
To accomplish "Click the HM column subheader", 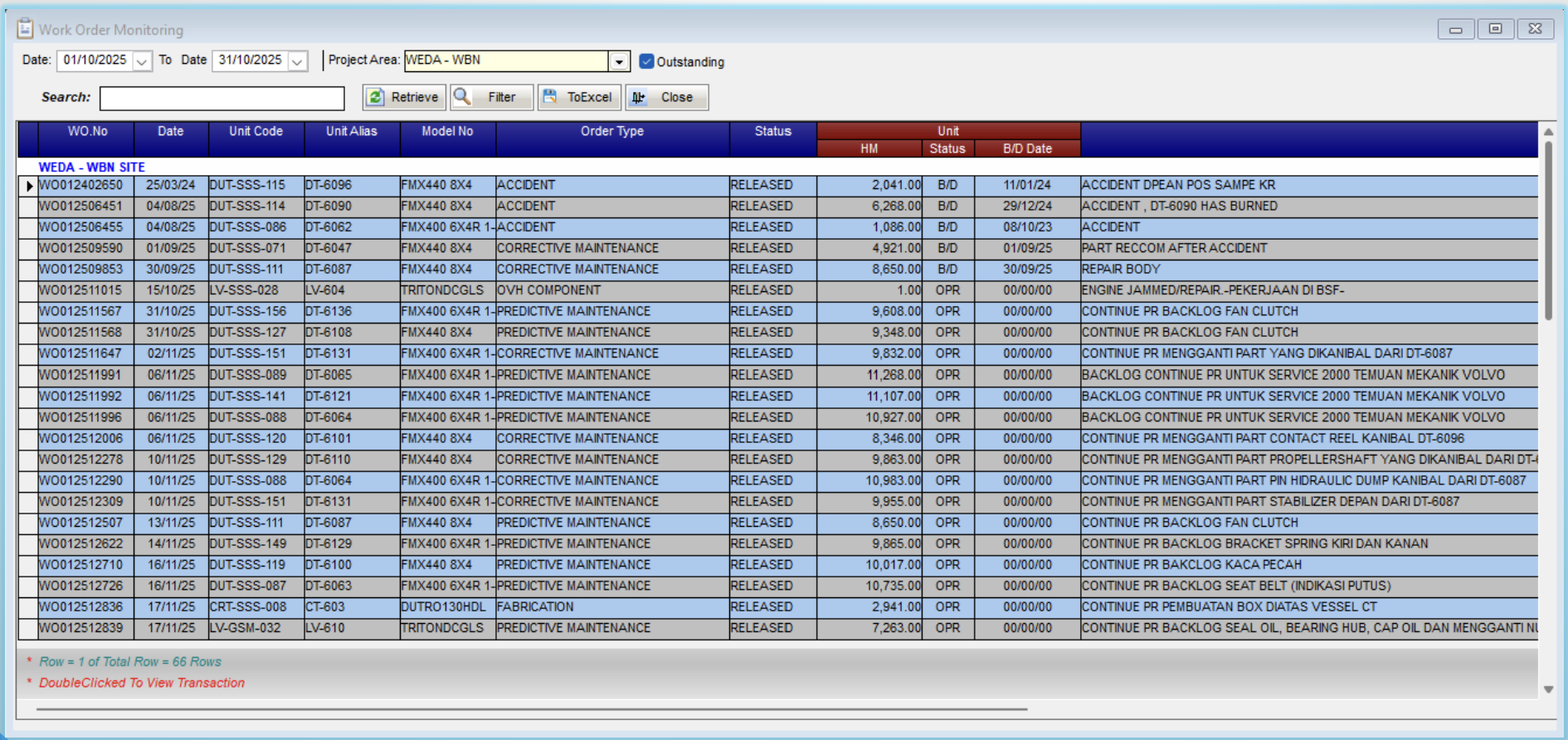I will coord(869,148).
